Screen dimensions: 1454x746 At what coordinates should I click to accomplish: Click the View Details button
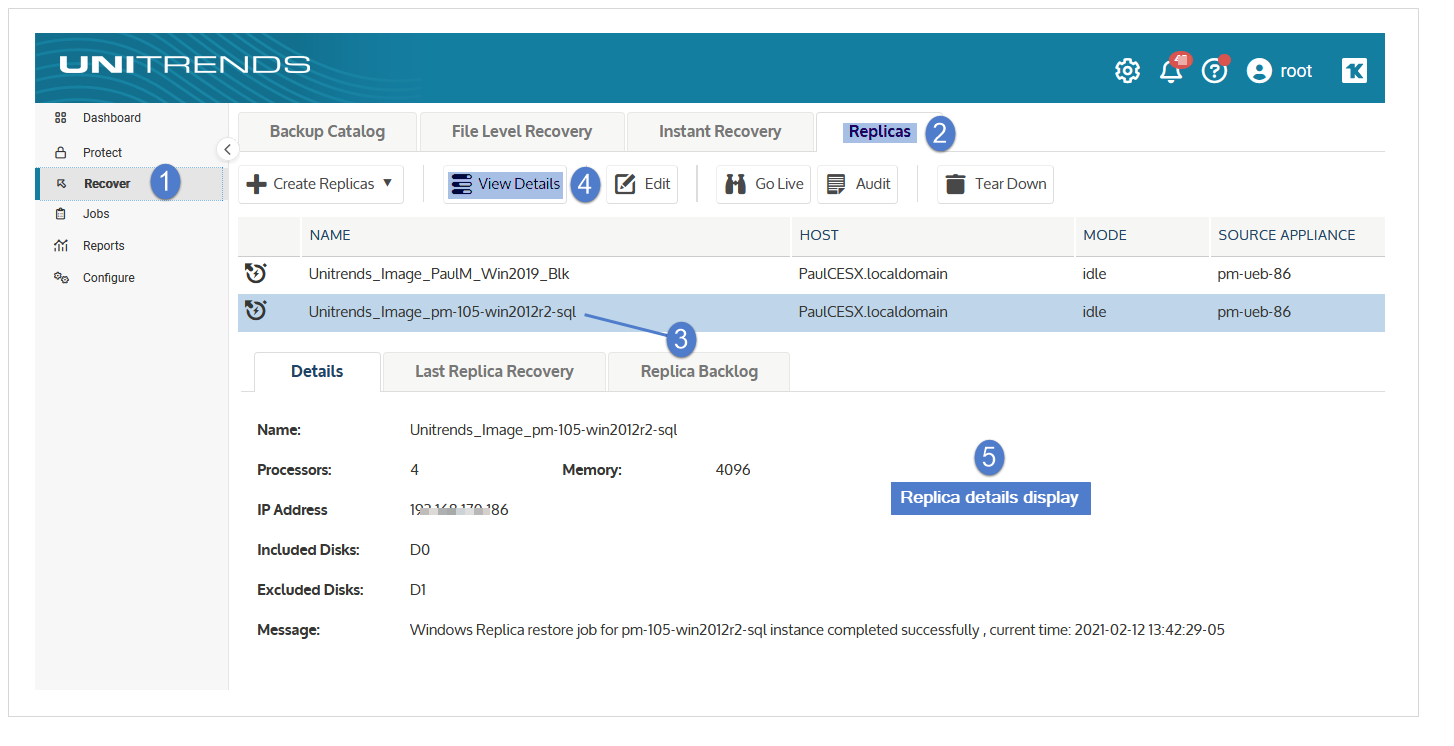pyautogui.click(x=505, y=184)
